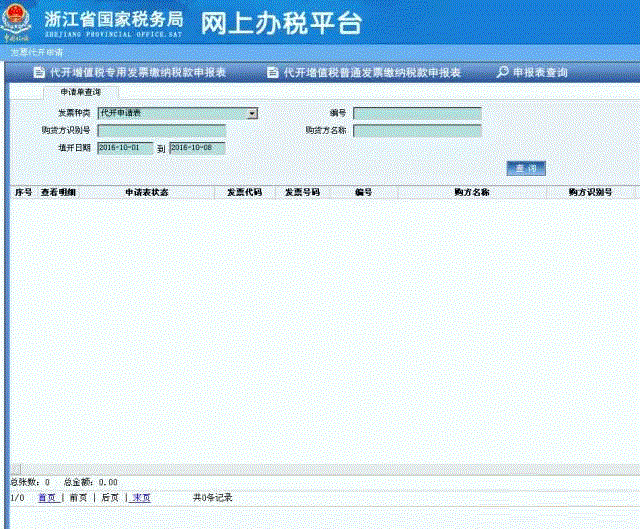Click the 序号 column header
Screen dimensions: 640x529
coord(23,192)
